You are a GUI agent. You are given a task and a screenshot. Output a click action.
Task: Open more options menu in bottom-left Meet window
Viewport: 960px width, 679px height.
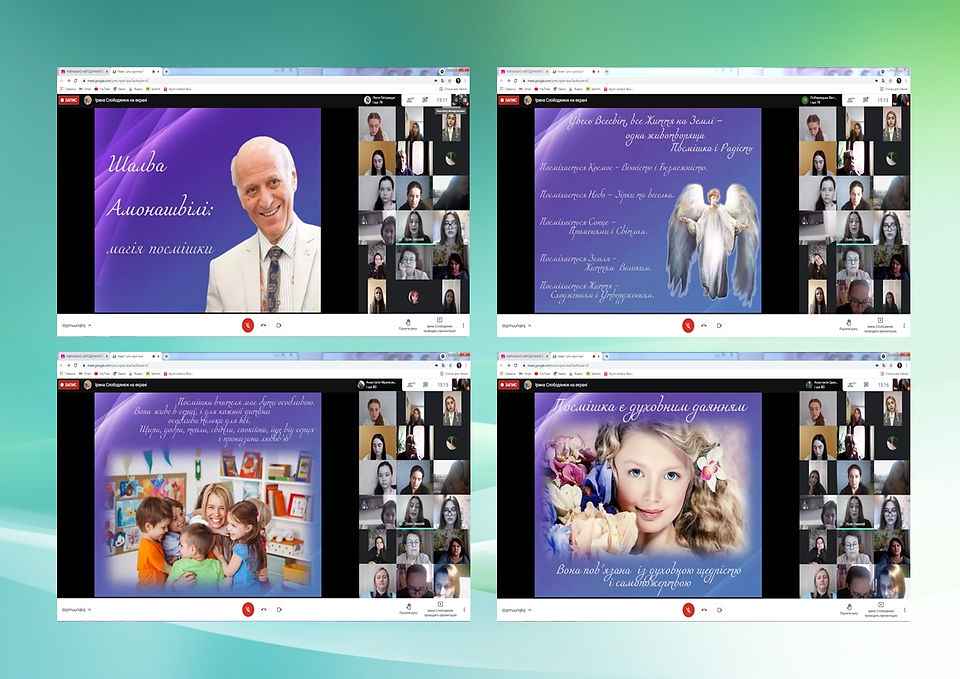click(463, 609)
